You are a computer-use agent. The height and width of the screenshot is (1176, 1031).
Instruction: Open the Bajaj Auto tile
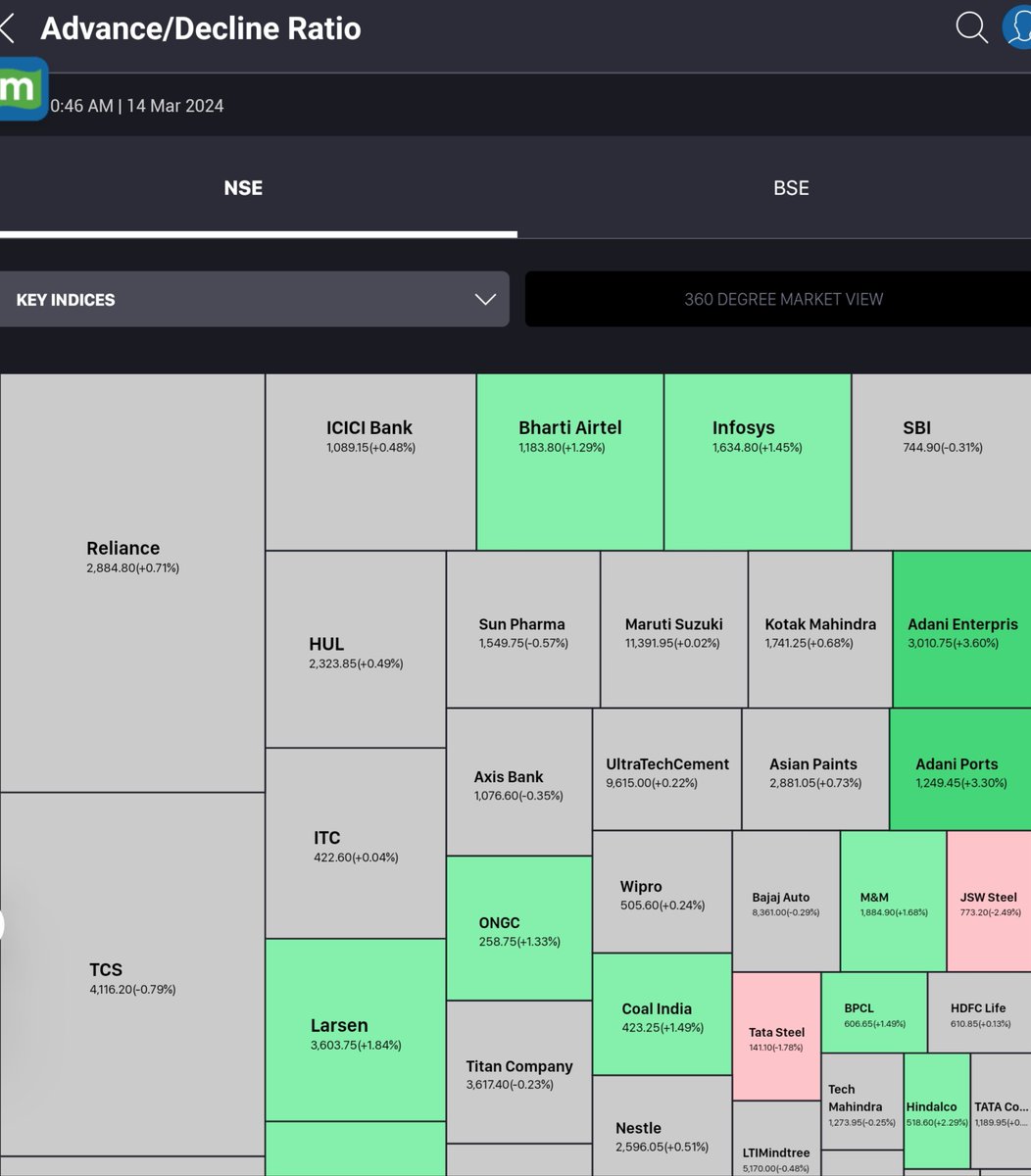[x=786, y=902]
